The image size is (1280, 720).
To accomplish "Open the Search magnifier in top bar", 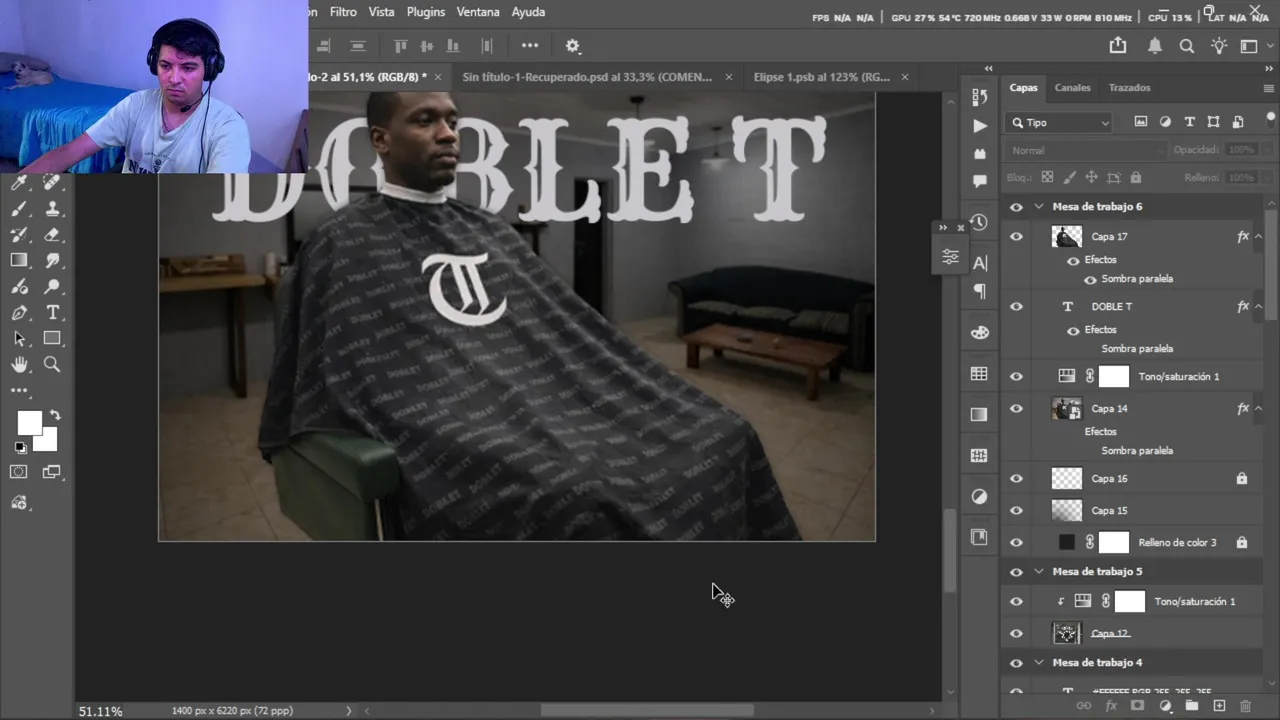I will click(1187, 46).
